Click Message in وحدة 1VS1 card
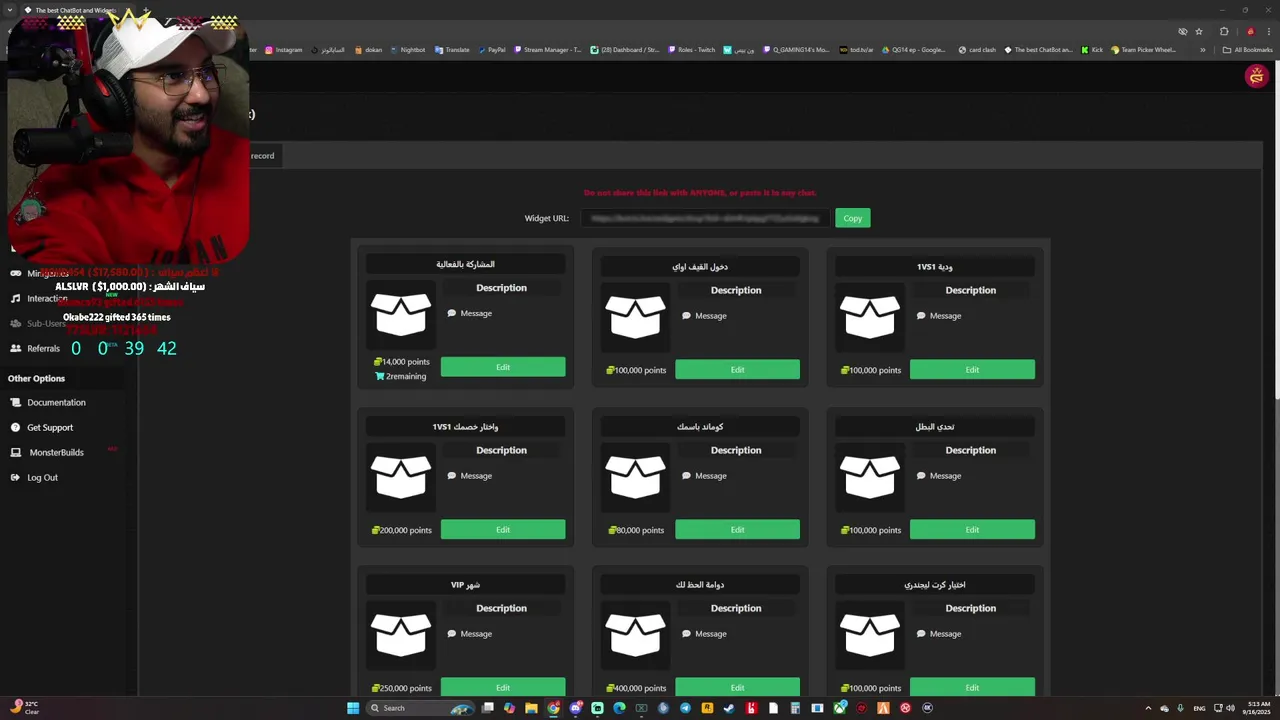The width and height of the screenshot is (1280, 720). [x=945, y=316]
